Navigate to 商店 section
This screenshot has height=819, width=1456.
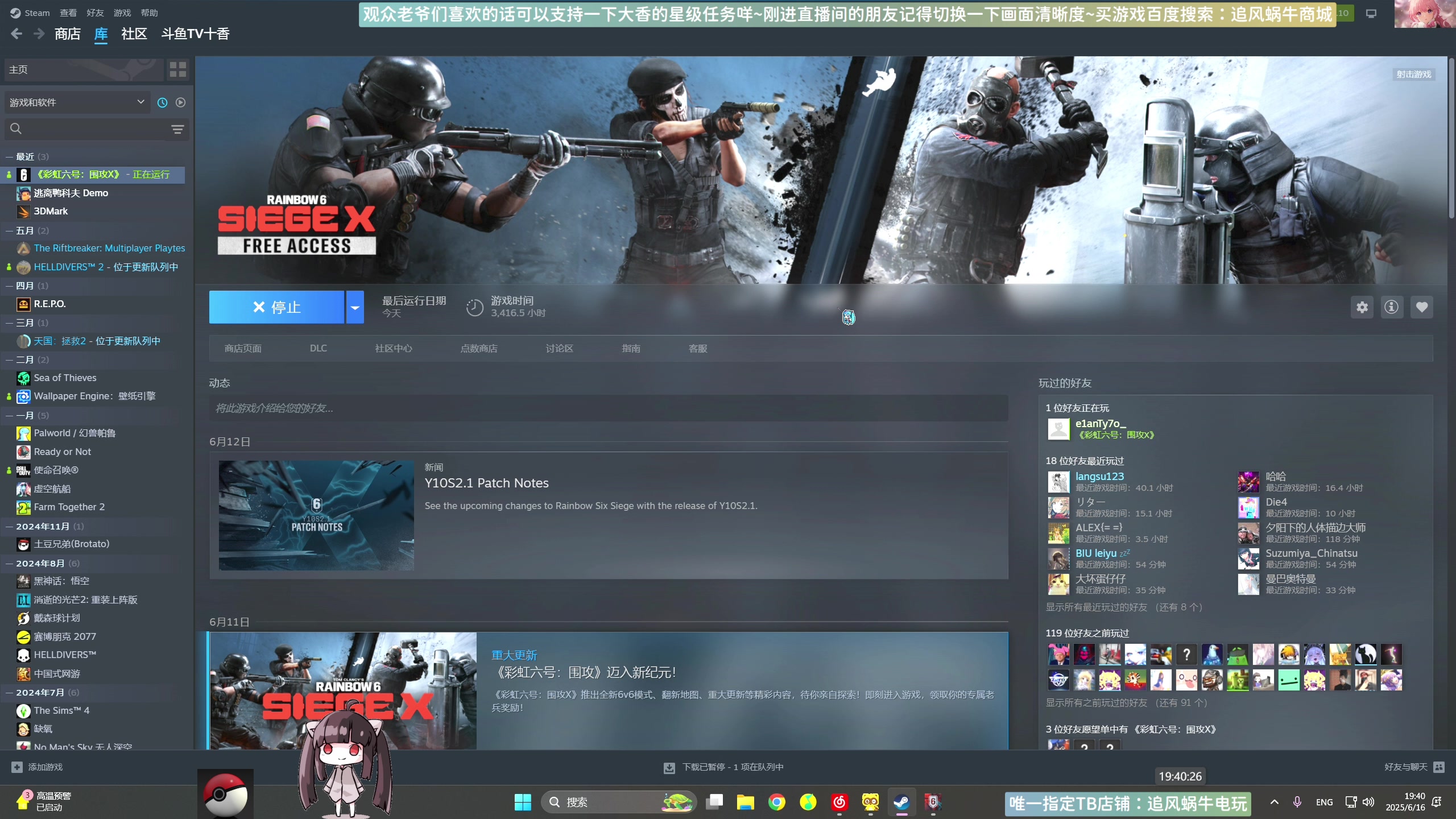[68, 34]
